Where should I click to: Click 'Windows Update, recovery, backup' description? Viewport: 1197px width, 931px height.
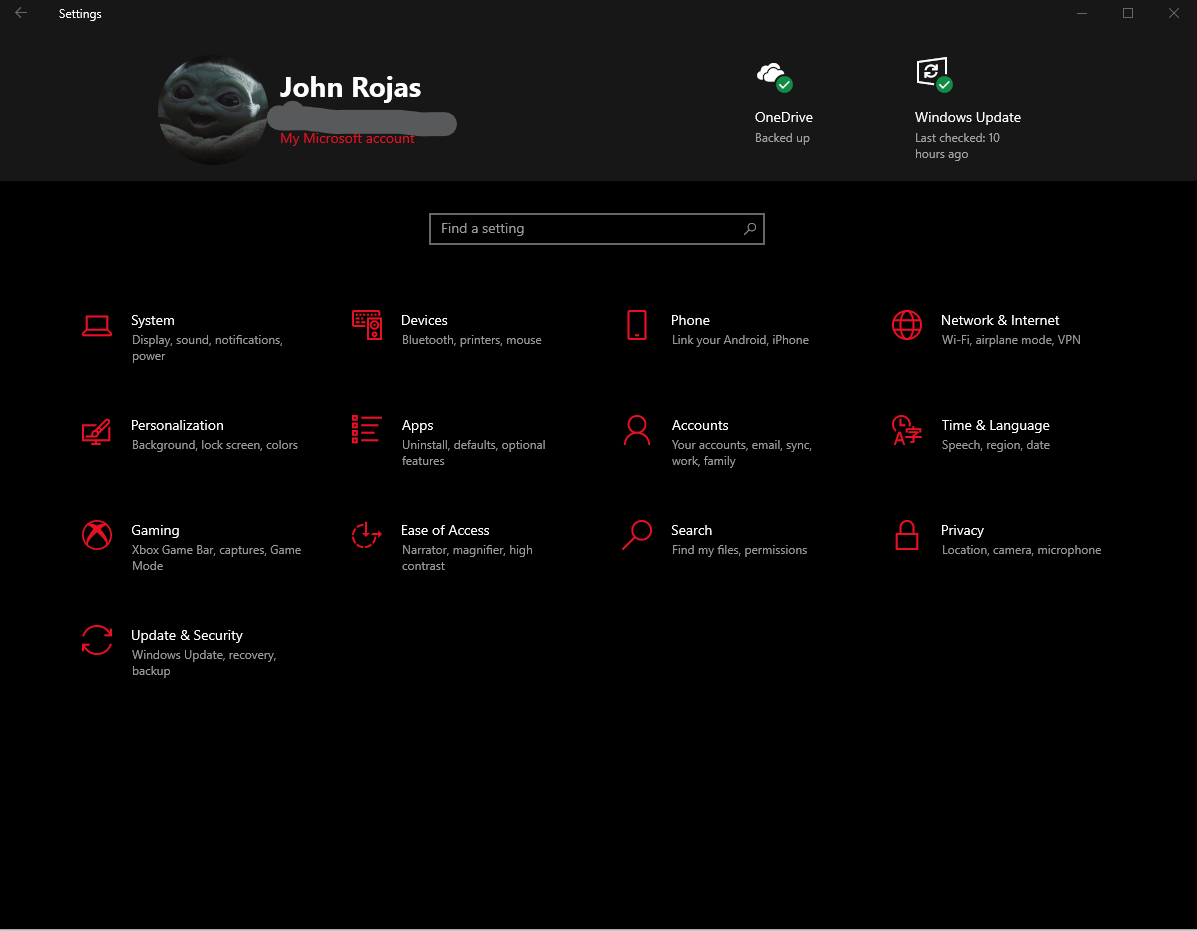coord(205,663)
